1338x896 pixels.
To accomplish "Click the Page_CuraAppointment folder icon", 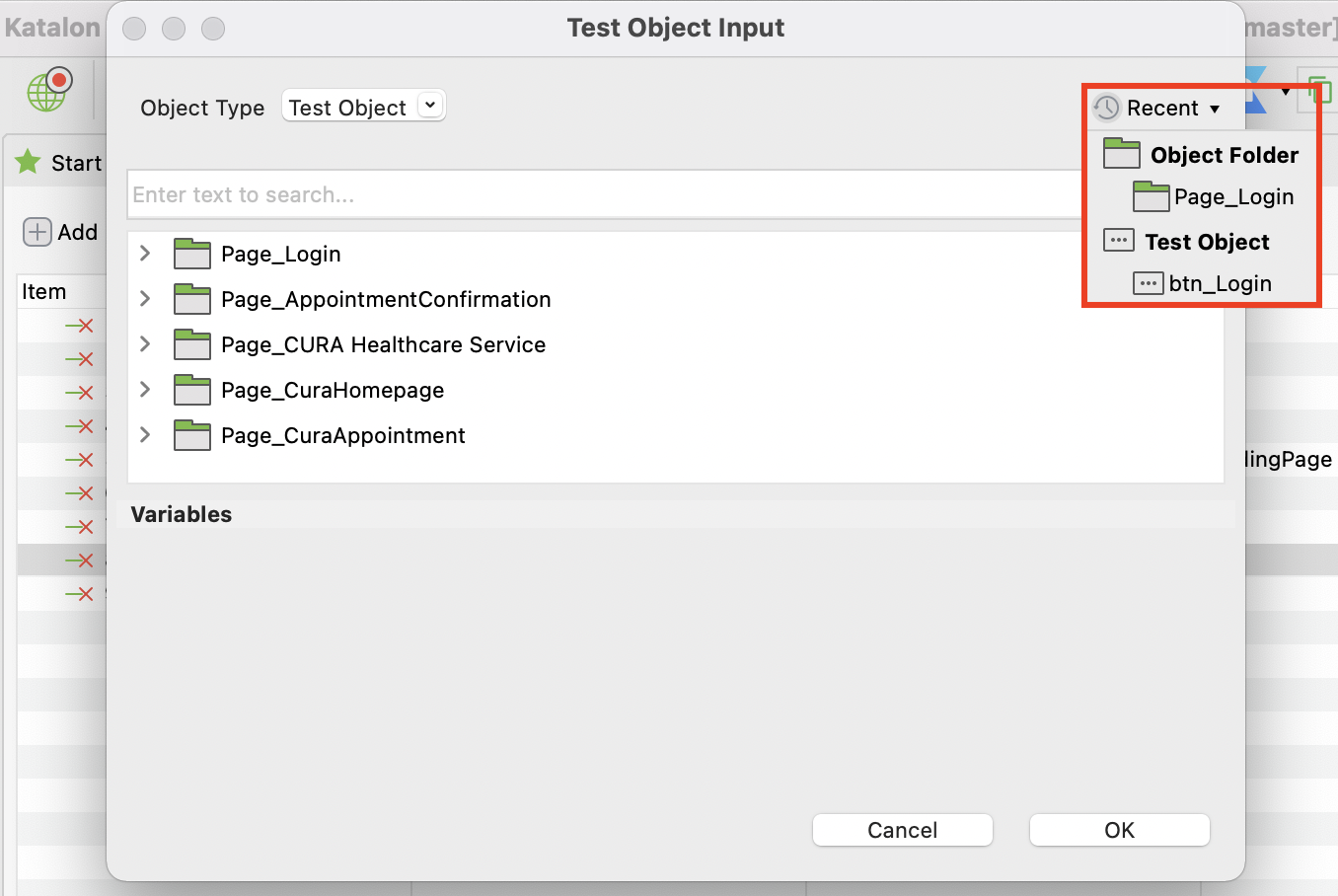I will pos(192,435).
